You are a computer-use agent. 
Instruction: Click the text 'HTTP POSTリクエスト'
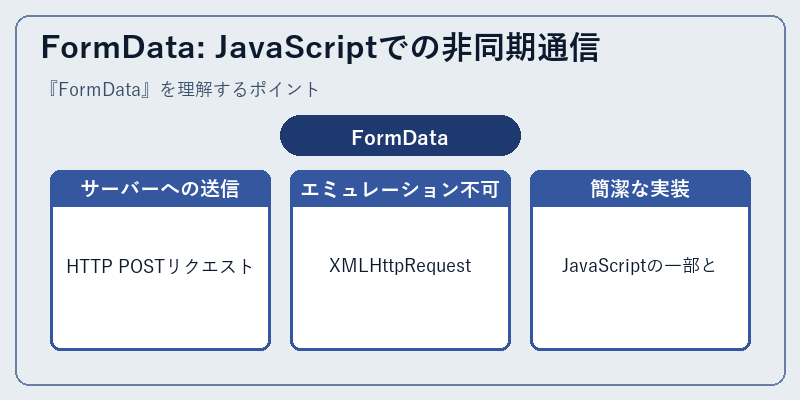[160, 266]
